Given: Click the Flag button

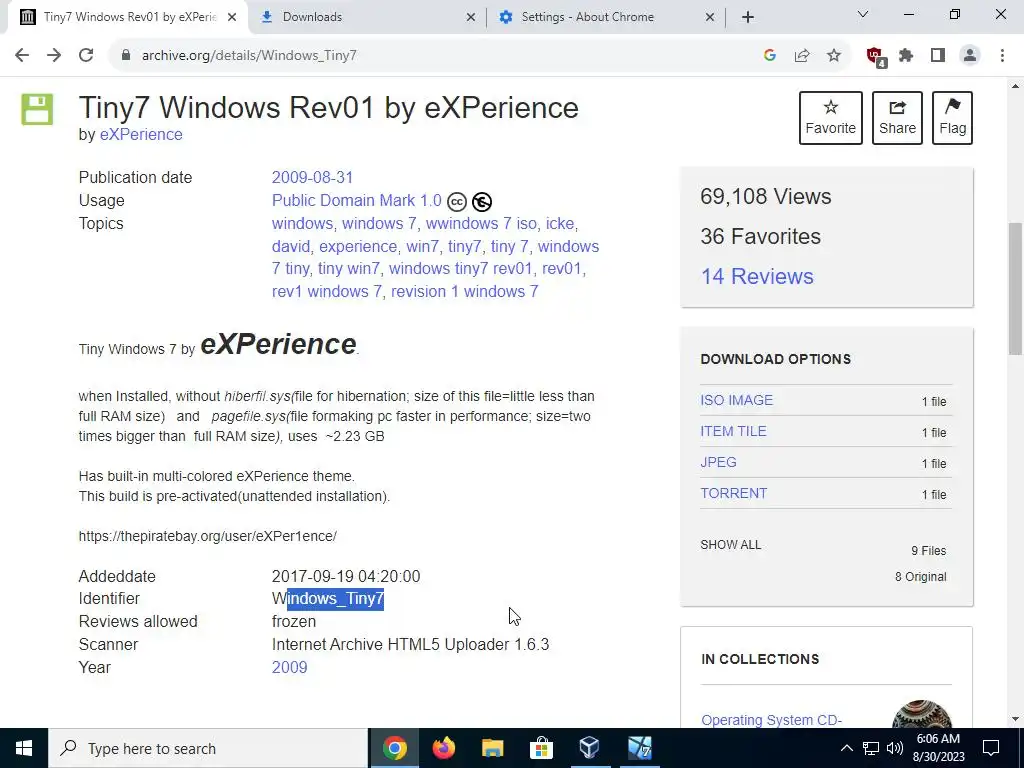Looking at the screenshot, I should (953, 118).
